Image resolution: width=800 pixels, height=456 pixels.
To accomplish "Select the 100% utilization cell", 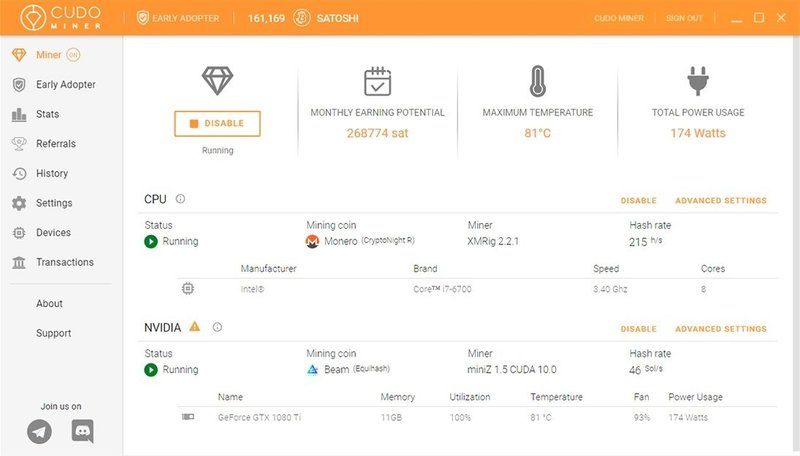I will point(460,418).
